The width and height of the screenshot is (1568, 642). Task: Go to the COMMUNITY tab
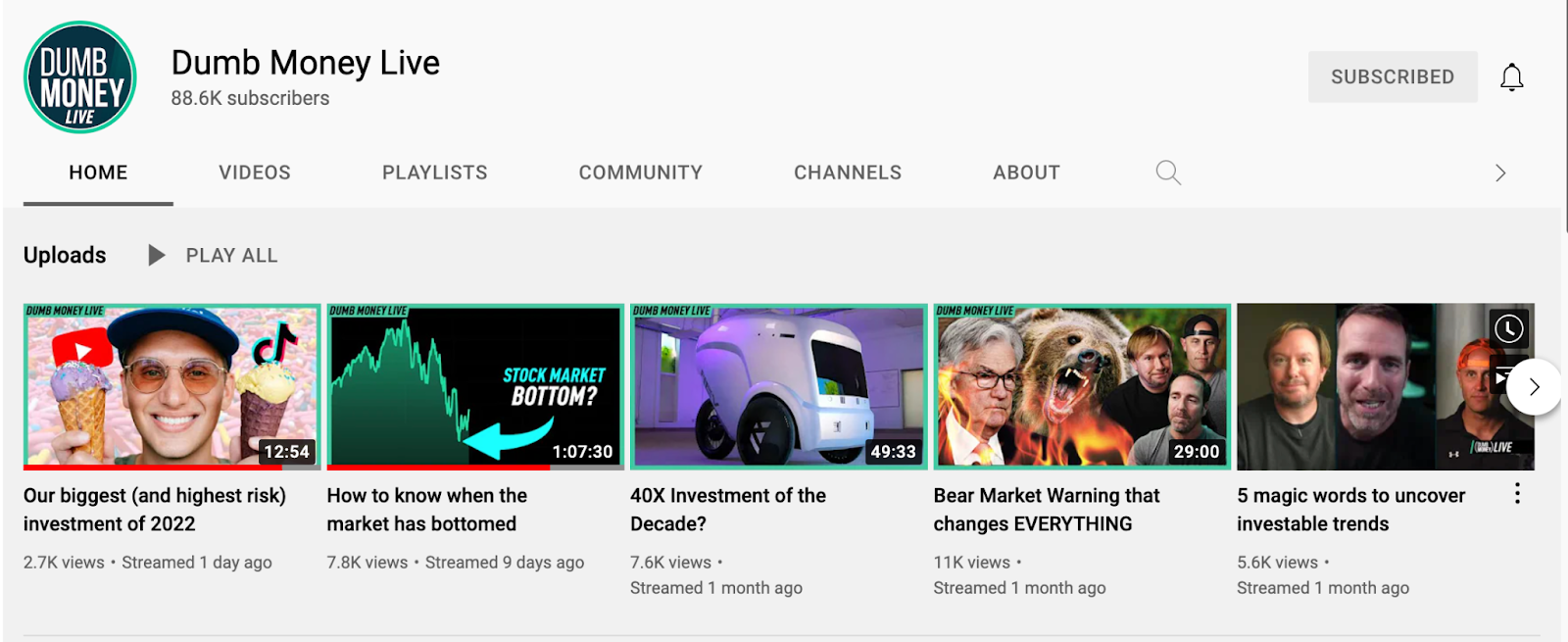(640, 173)
